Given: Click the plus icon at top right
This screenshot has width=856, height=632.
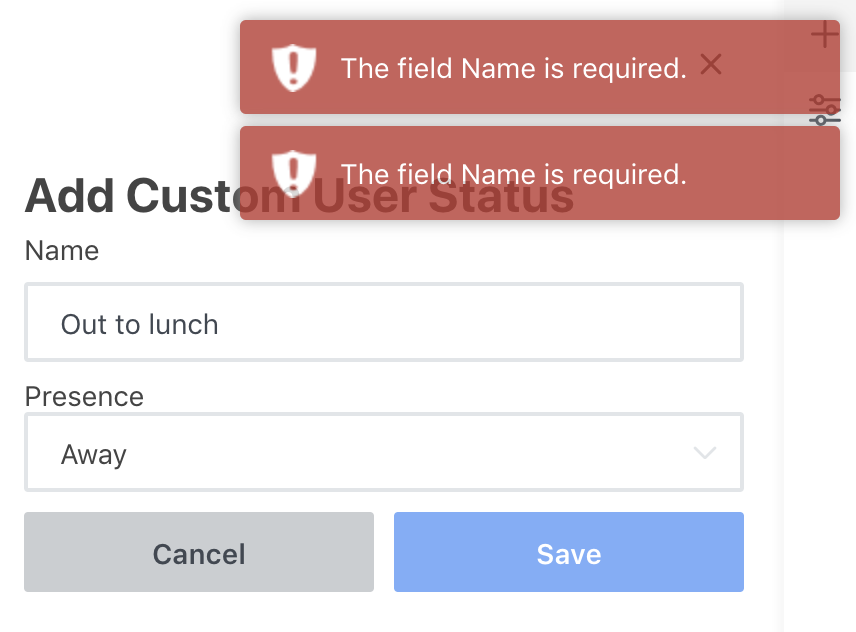Looking at the screenshot, I should coord(824,35).
